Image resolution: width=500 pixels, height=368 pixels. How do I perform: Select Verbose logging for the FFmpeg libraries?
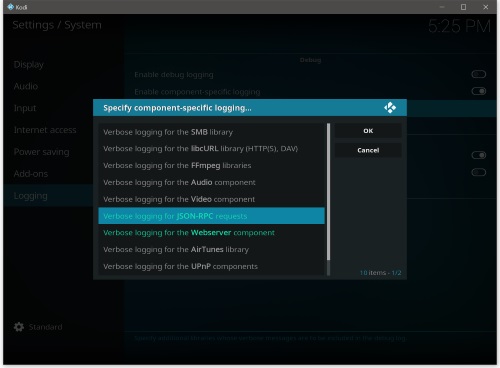coord(211,165)
